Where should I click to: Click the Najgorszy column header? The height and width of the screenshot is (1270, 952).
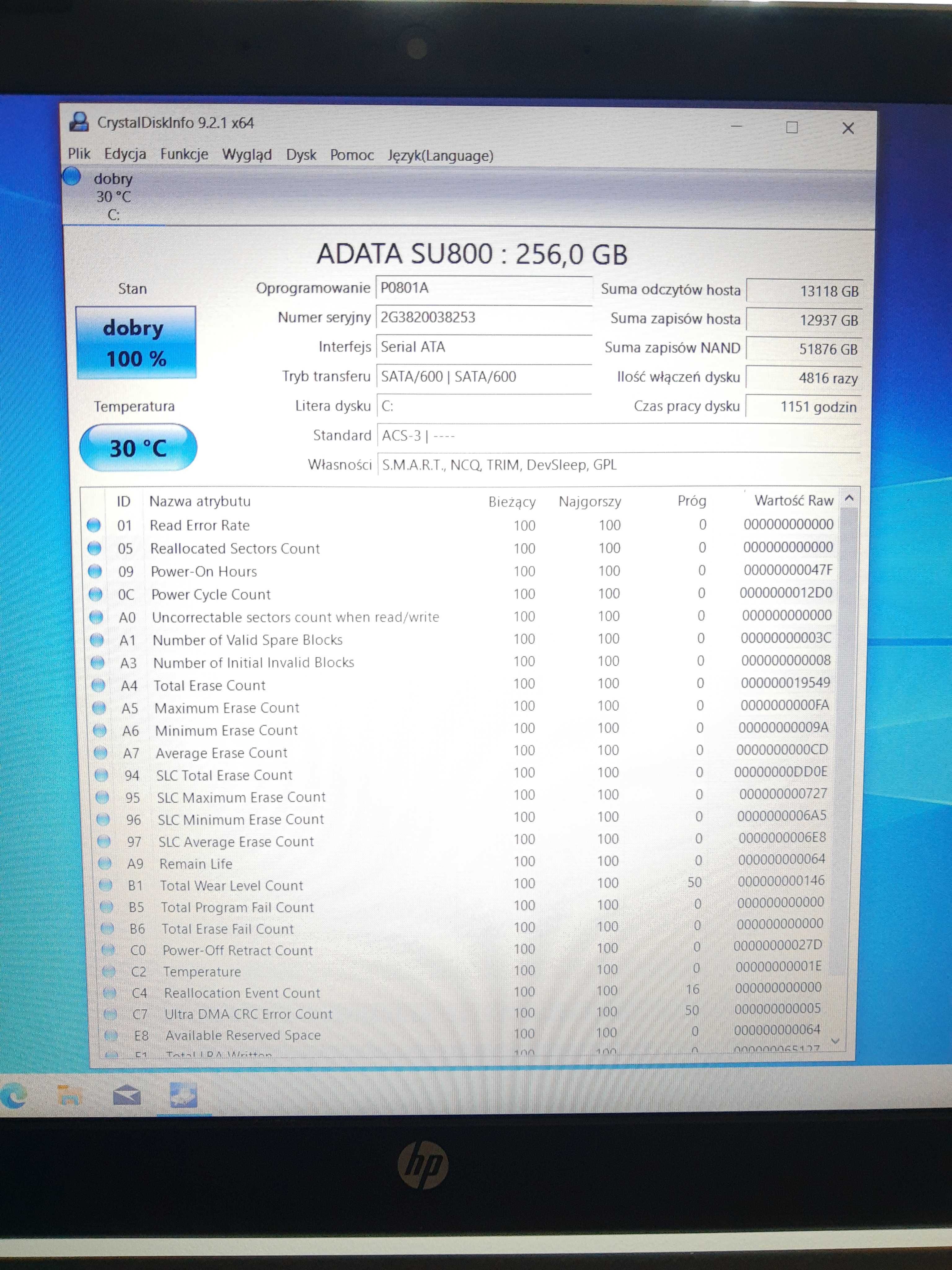[x=590, y=502]
